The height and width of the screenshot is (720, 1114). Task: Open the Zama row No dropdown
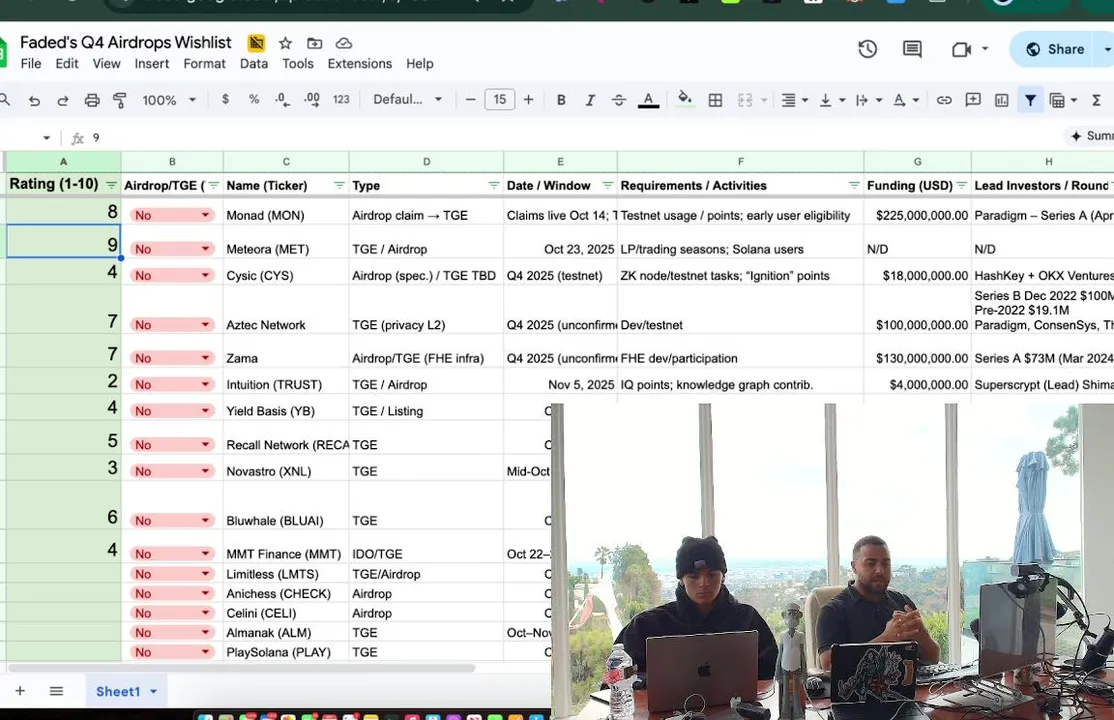coord(172,358)
